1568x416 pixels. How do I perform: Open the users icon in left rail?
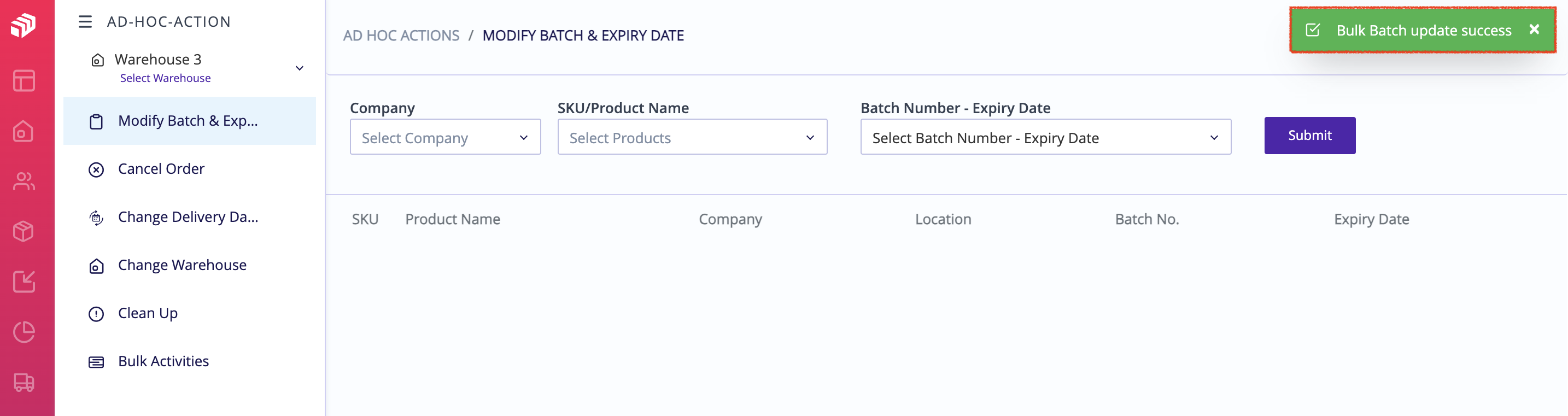(24, 181)
